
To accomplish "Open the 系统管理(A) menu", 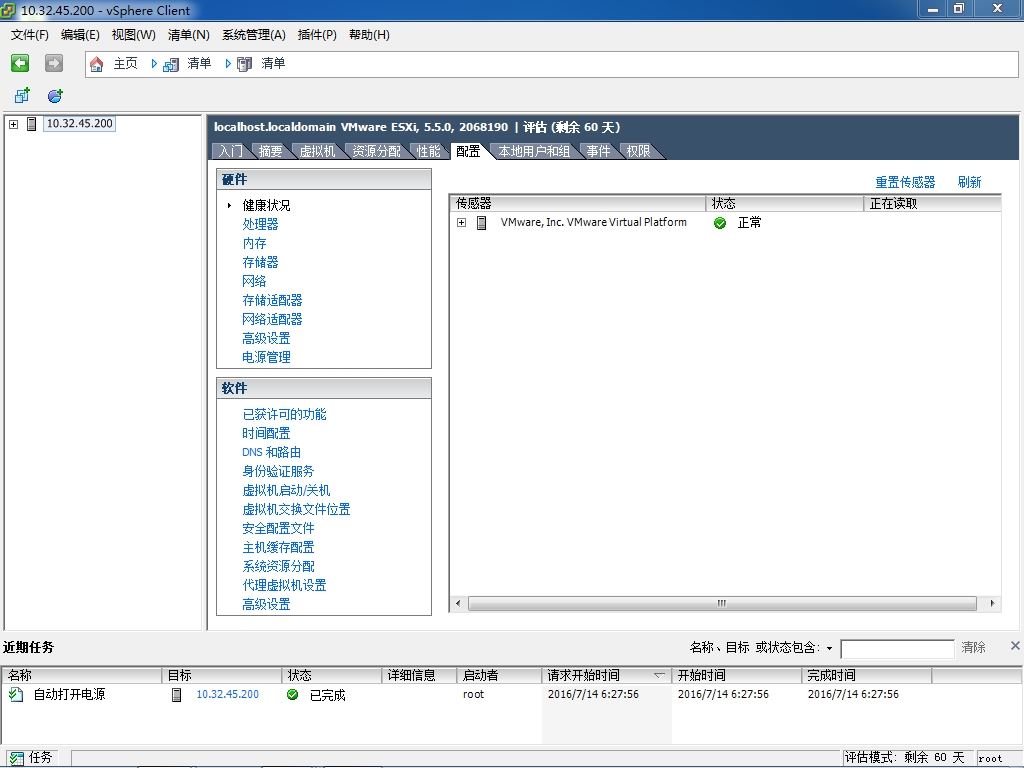I will click(254, 35).
